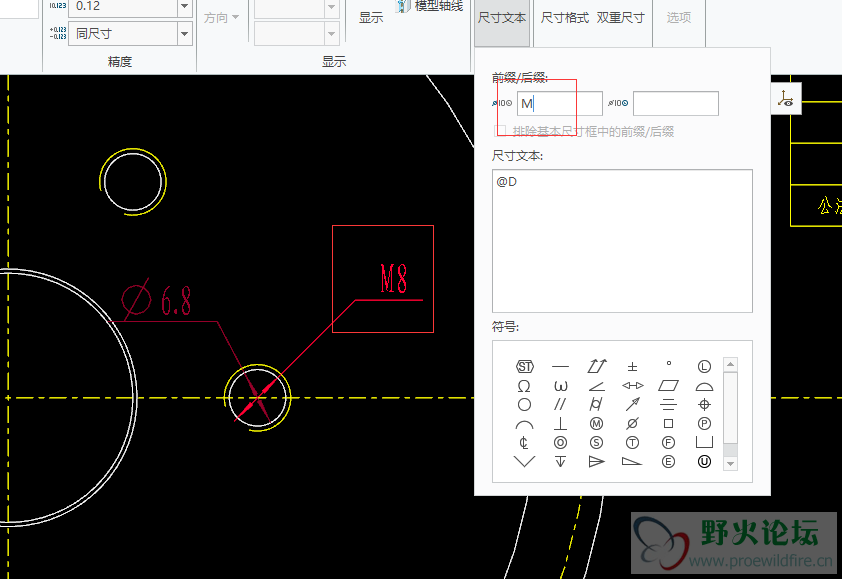Toggle exclude prefix/suffix from basic dimension box
This screenshot has width=842, height=579.
tap(500, 131)
